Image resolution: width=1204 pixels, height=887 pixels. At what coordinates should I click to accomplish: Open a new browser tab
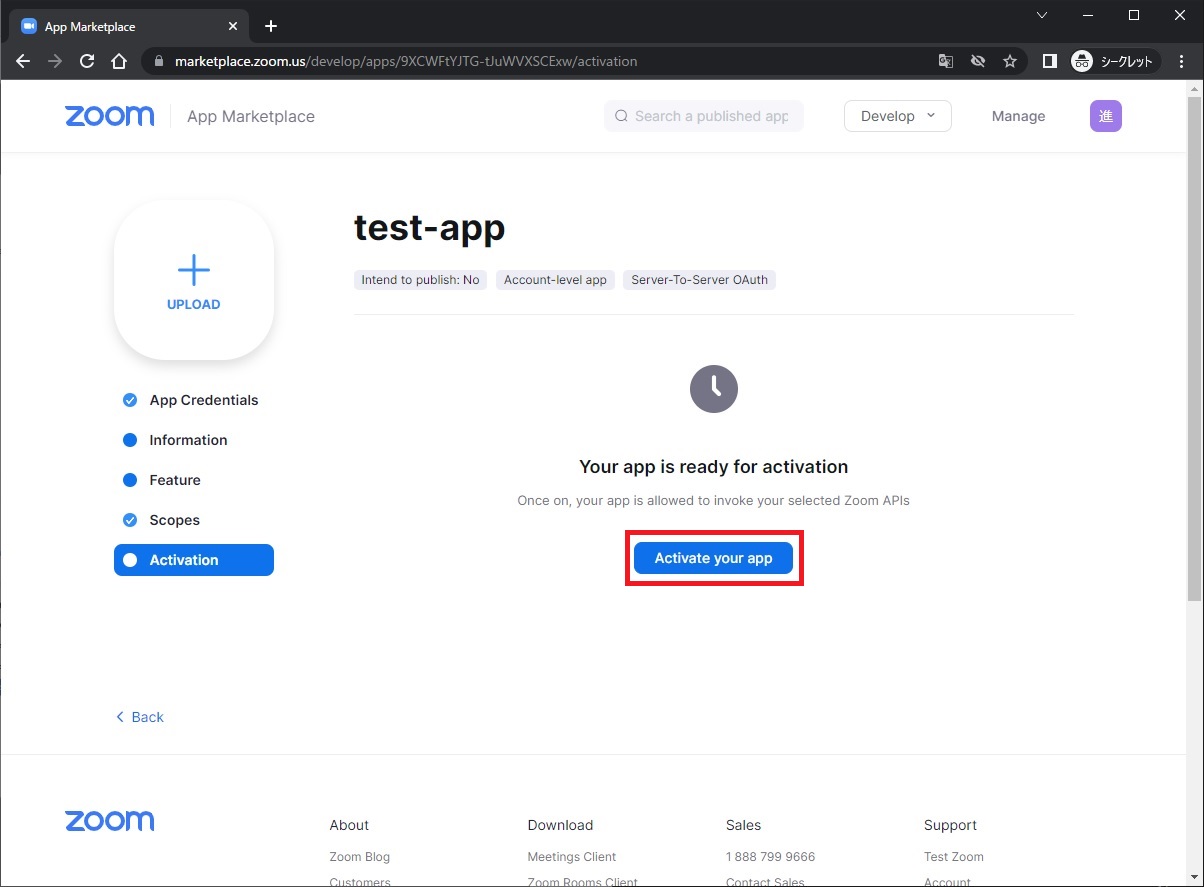click(271, 26)
